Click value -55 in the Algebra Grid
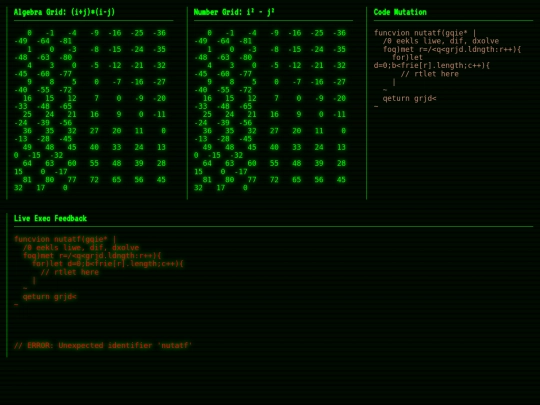540x405 pixels. coord(43,90)
